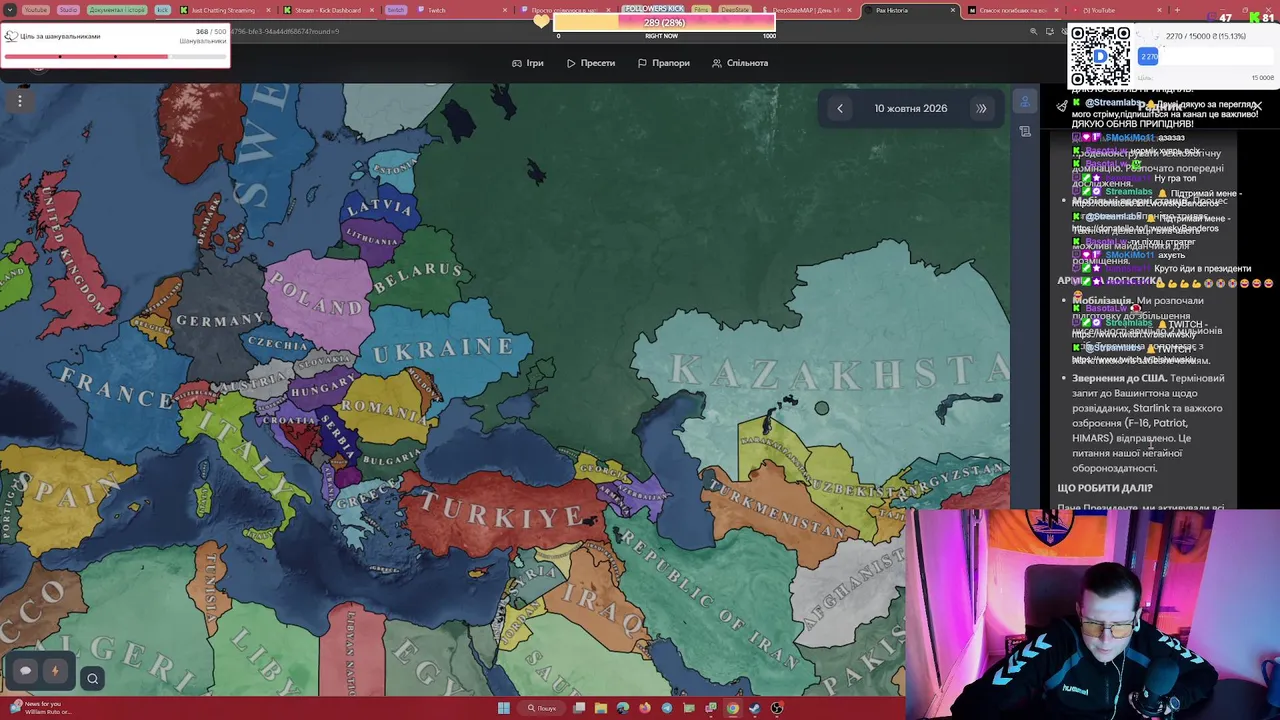Open the scroll events log icon

click(x=1025, y=131)
